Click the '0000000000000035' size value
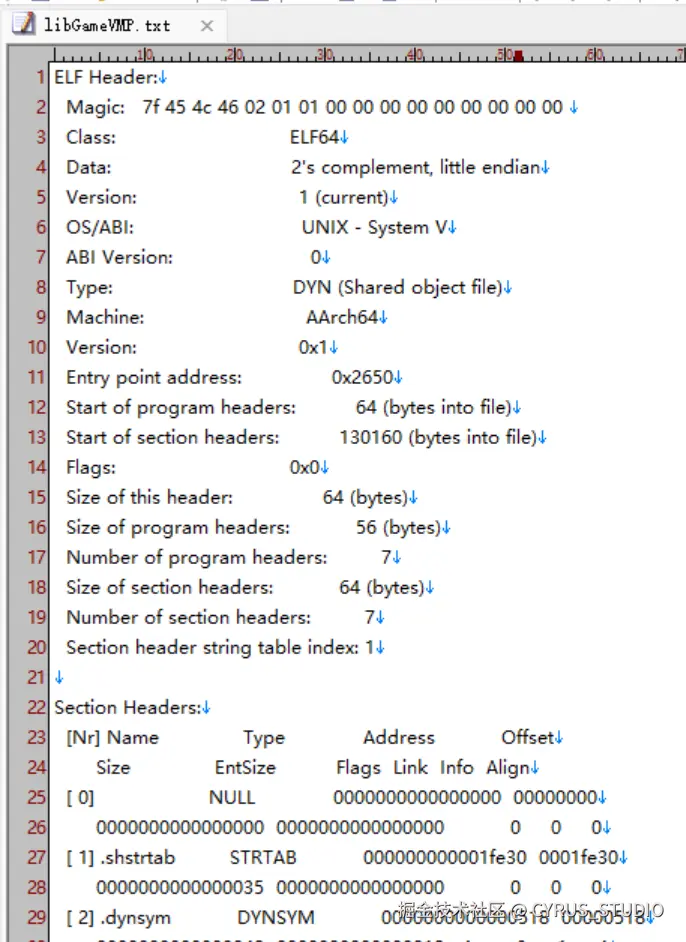Screen dimensions: 686x942 (180, 887)
